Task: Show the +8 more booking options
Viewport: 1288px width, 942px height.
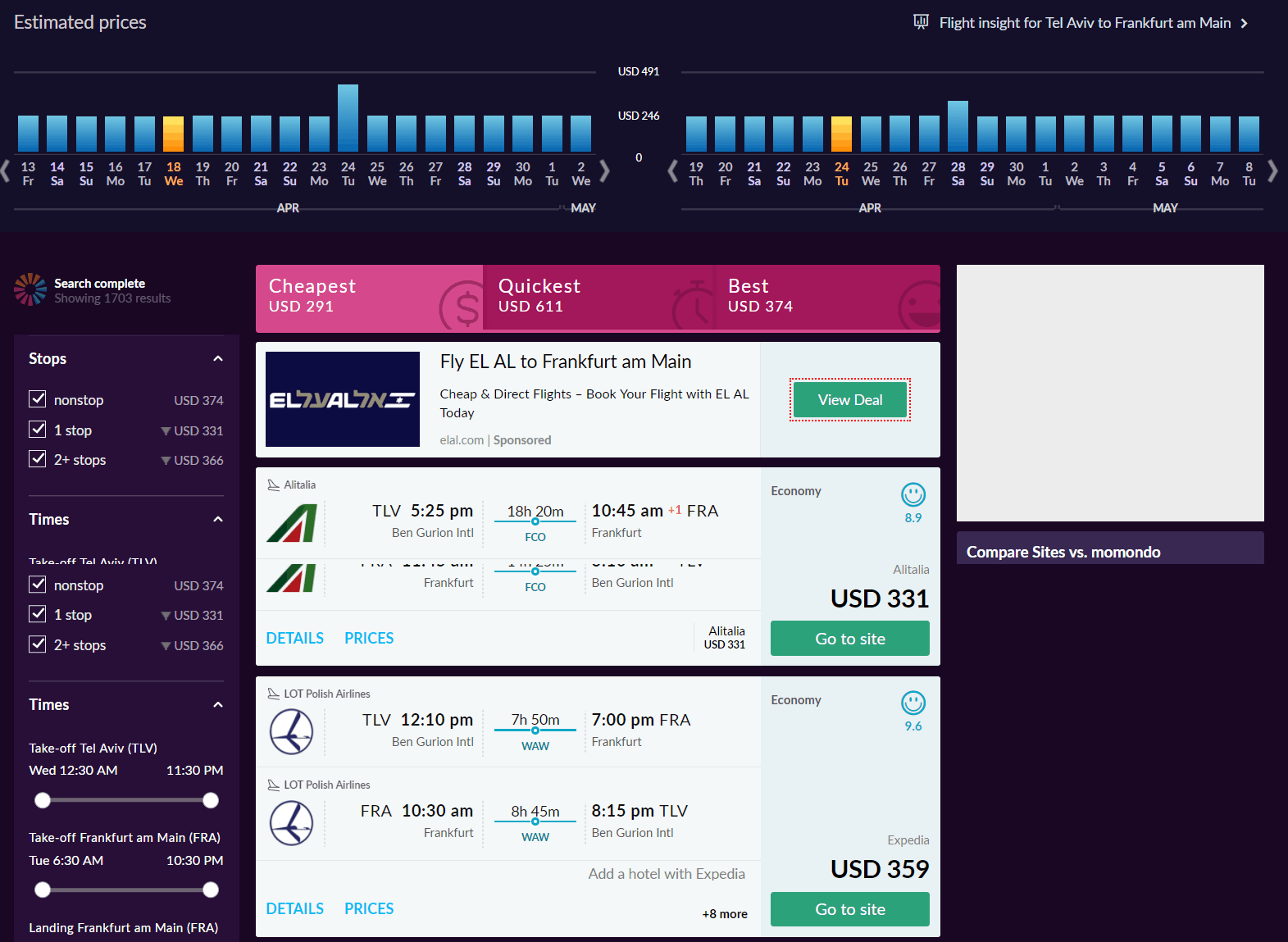Action: point(725,914)
